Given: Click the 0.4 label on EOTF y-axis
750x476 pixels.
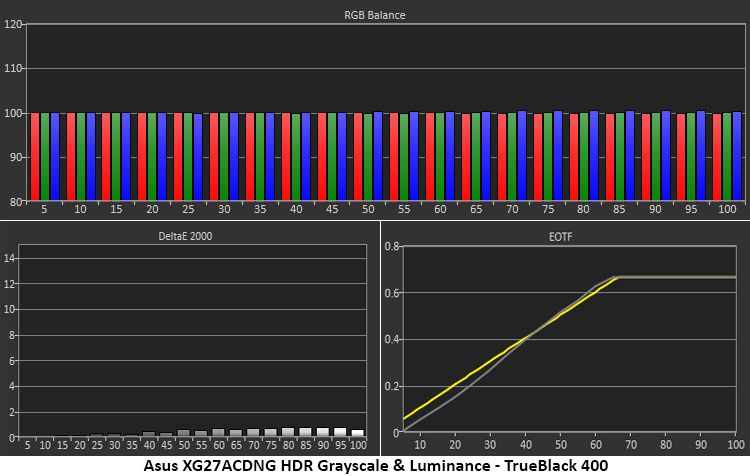Looking at the screenshot, I should [x=392, y=340].
